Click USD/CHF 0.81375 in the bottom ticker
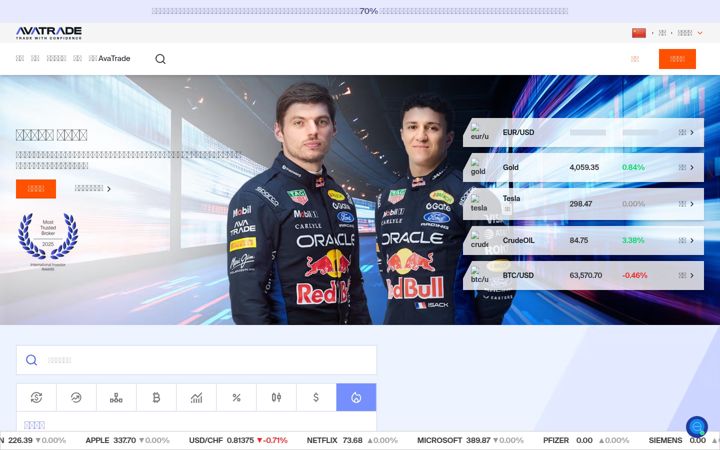The height and width of the screenshot is (450, 720). pos(221,440)
